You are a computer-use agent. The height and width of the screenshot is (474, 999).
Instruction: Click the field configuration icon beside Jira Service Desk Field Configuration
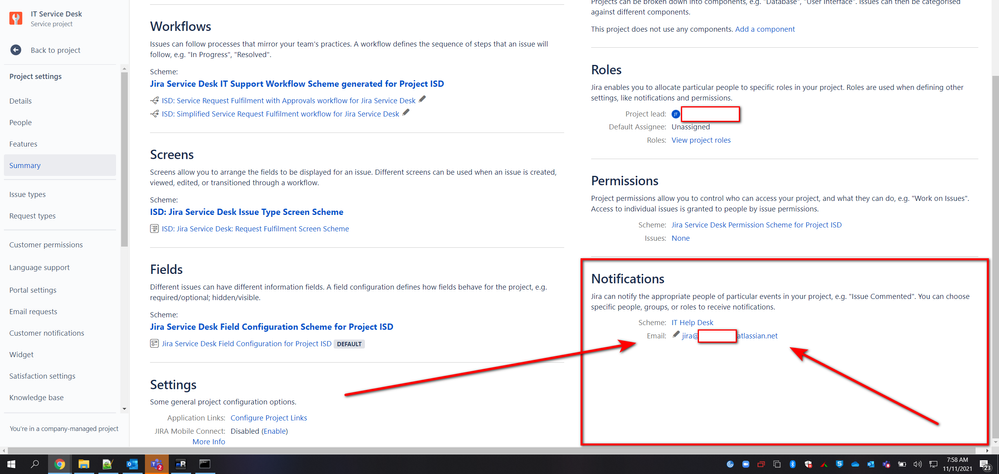[x=154, y=343]
